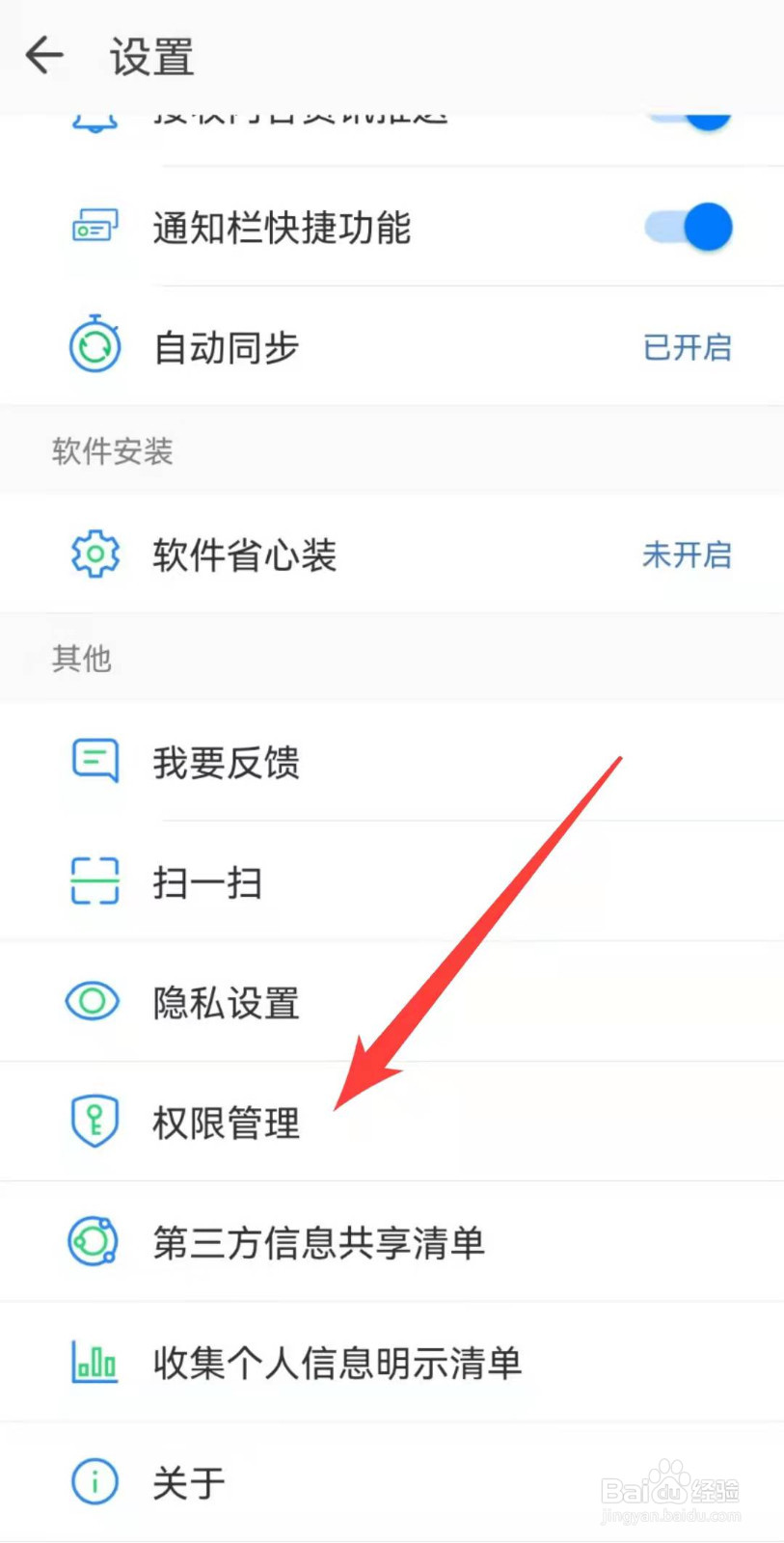784x1543 pixels.
Task: Click the bar chart icon
Action: pyautogui.click(x=95, y=1362)
